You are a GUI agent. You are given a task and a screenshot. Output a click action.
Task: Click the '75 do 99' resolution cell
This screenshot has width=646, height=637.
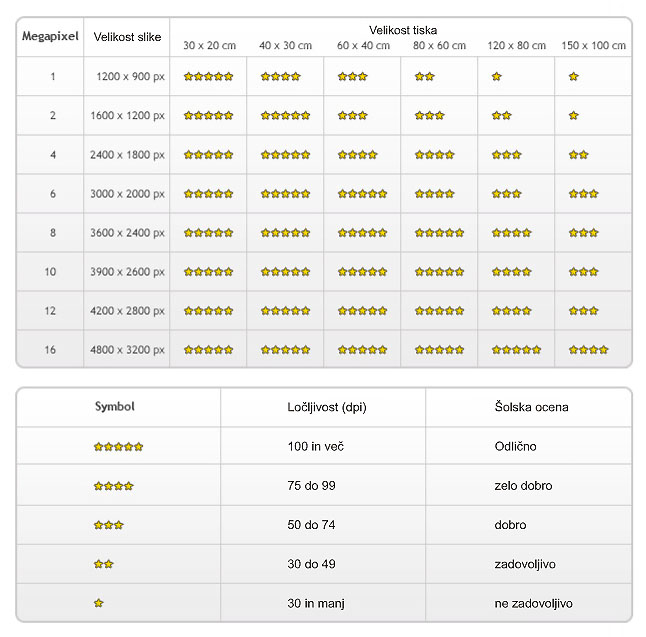click(x=311, y=485)
